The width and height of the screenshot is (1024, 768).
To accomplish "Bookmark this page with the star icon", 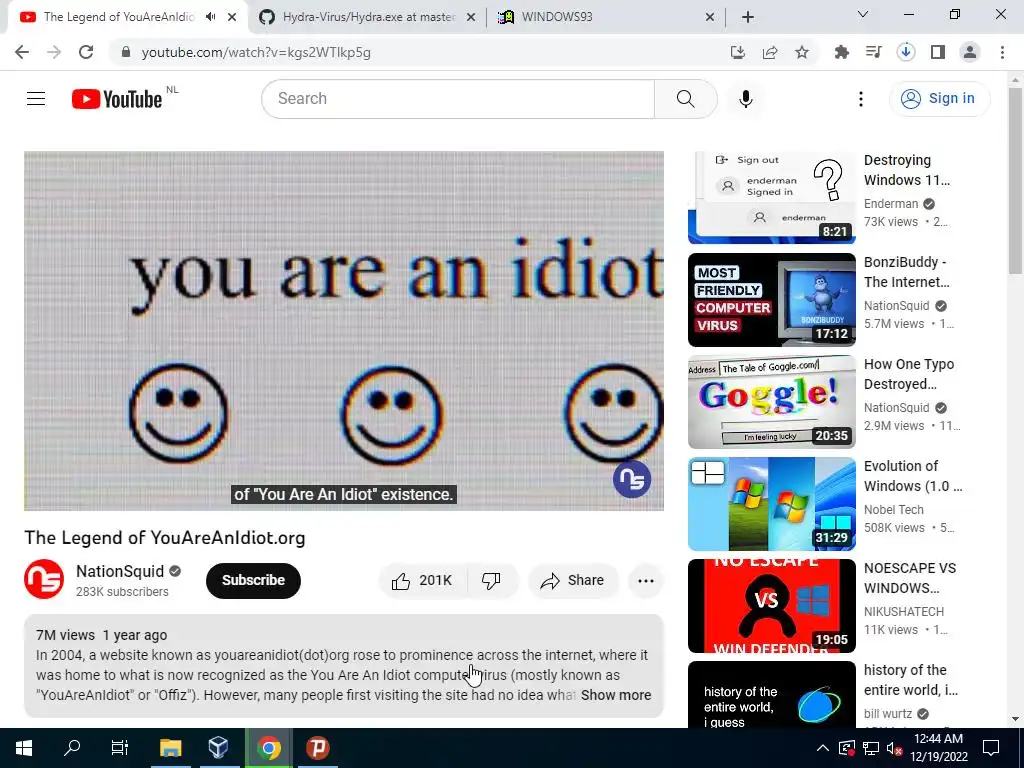I will point(802,52).
